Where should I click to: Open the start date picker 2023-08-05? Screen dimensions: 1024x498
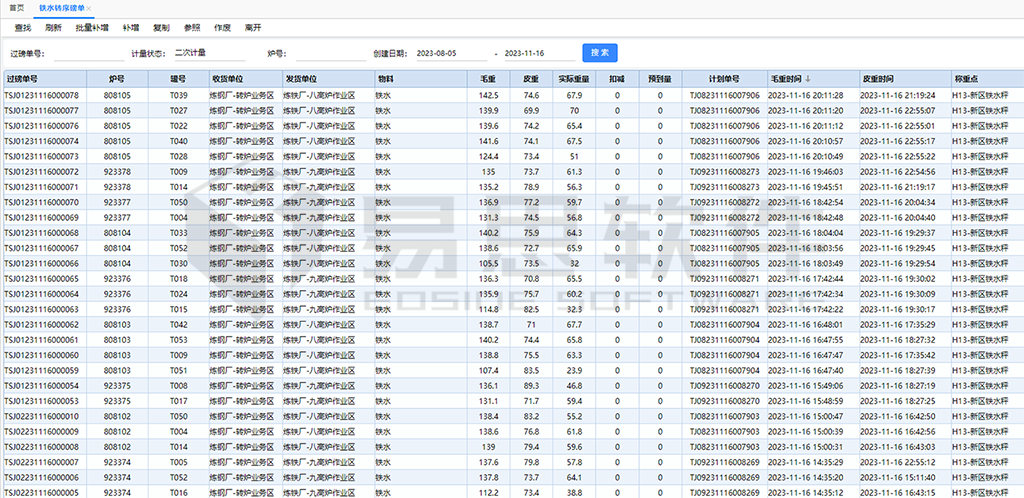[449, 53]
